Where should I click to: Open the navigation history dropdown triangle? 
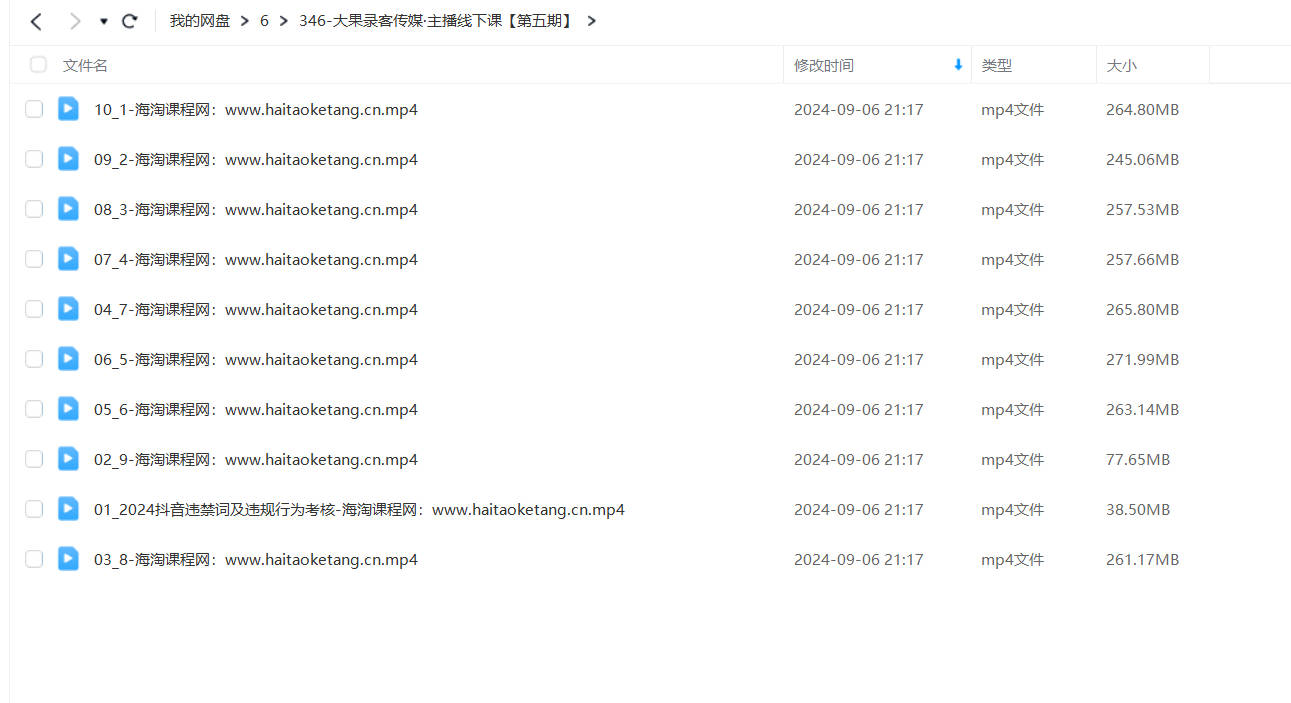click(x=103, y=21)
